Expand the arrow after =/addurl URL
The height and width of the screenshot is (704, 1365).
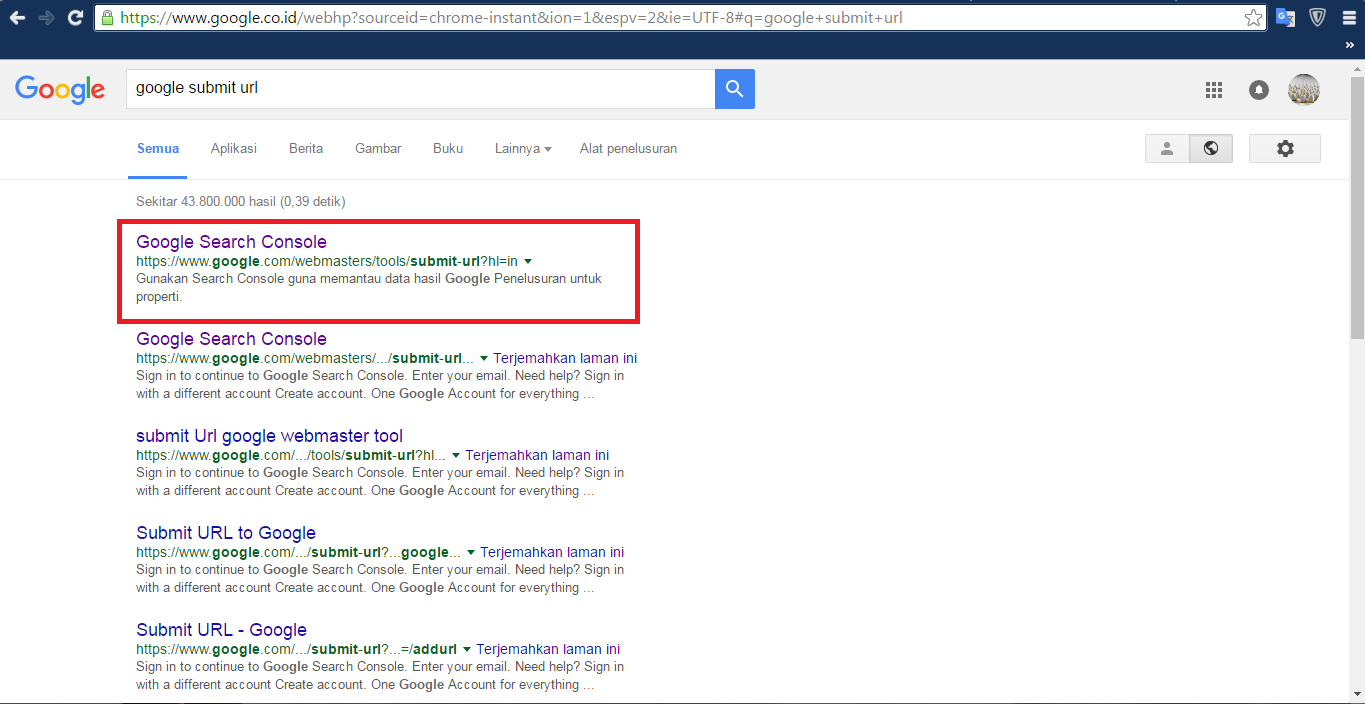[467, 649]
